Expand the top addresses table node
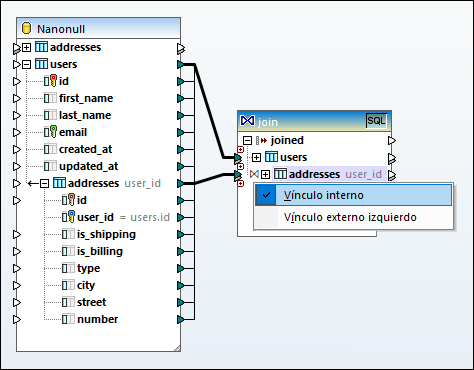 26,47
